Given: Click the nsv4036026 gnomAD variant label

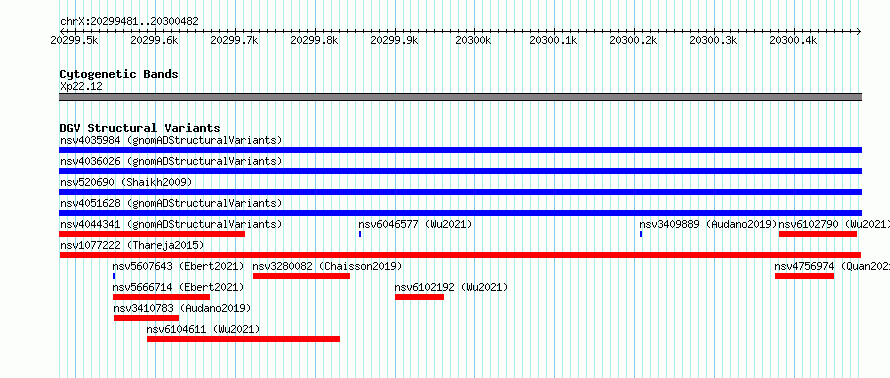Looking at the screenshot, I should [x=171, y=161].
